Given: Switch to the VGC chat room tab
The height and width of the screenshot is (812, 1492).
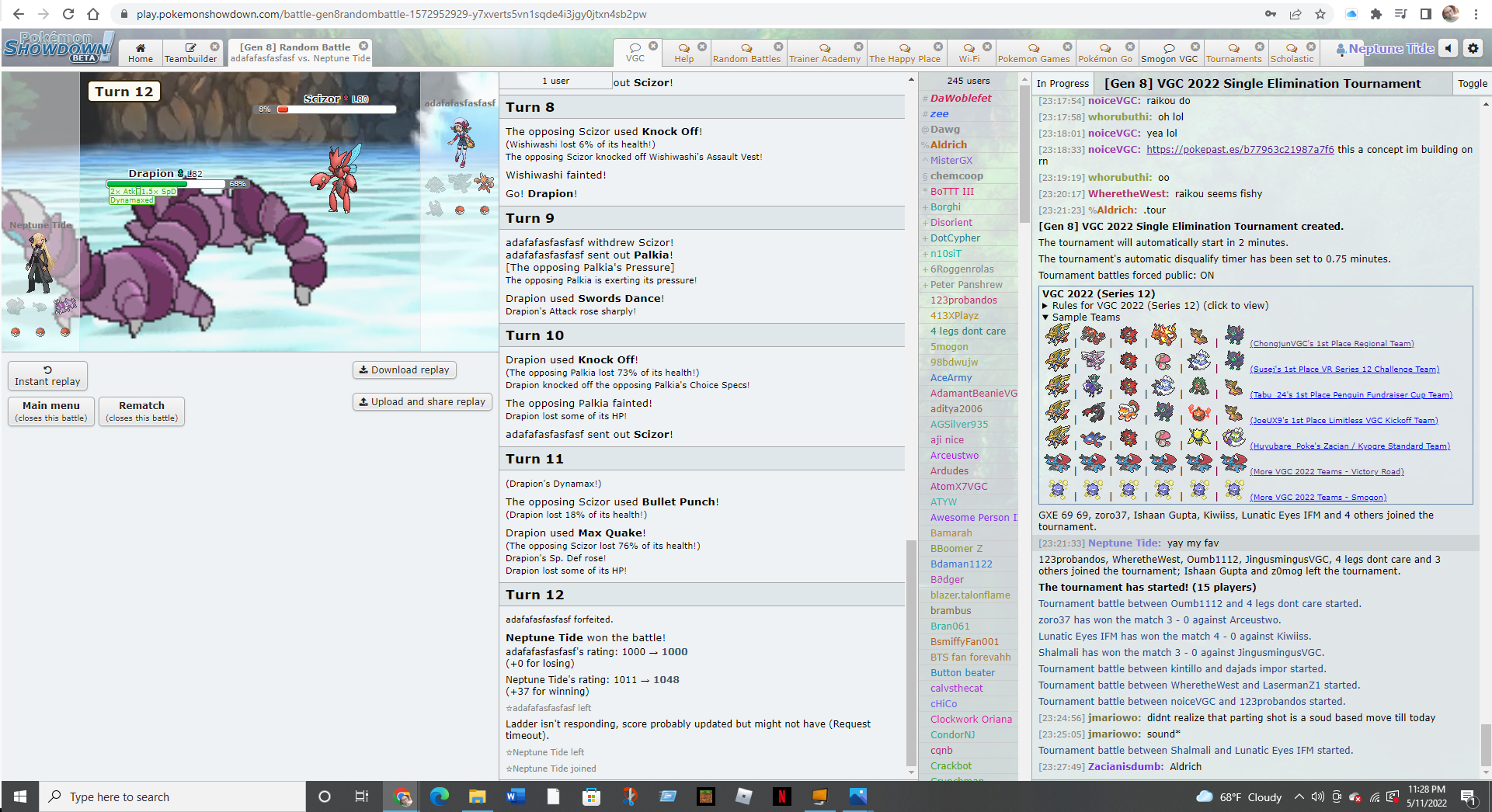Looking at the screenshot, I should 635,53.
